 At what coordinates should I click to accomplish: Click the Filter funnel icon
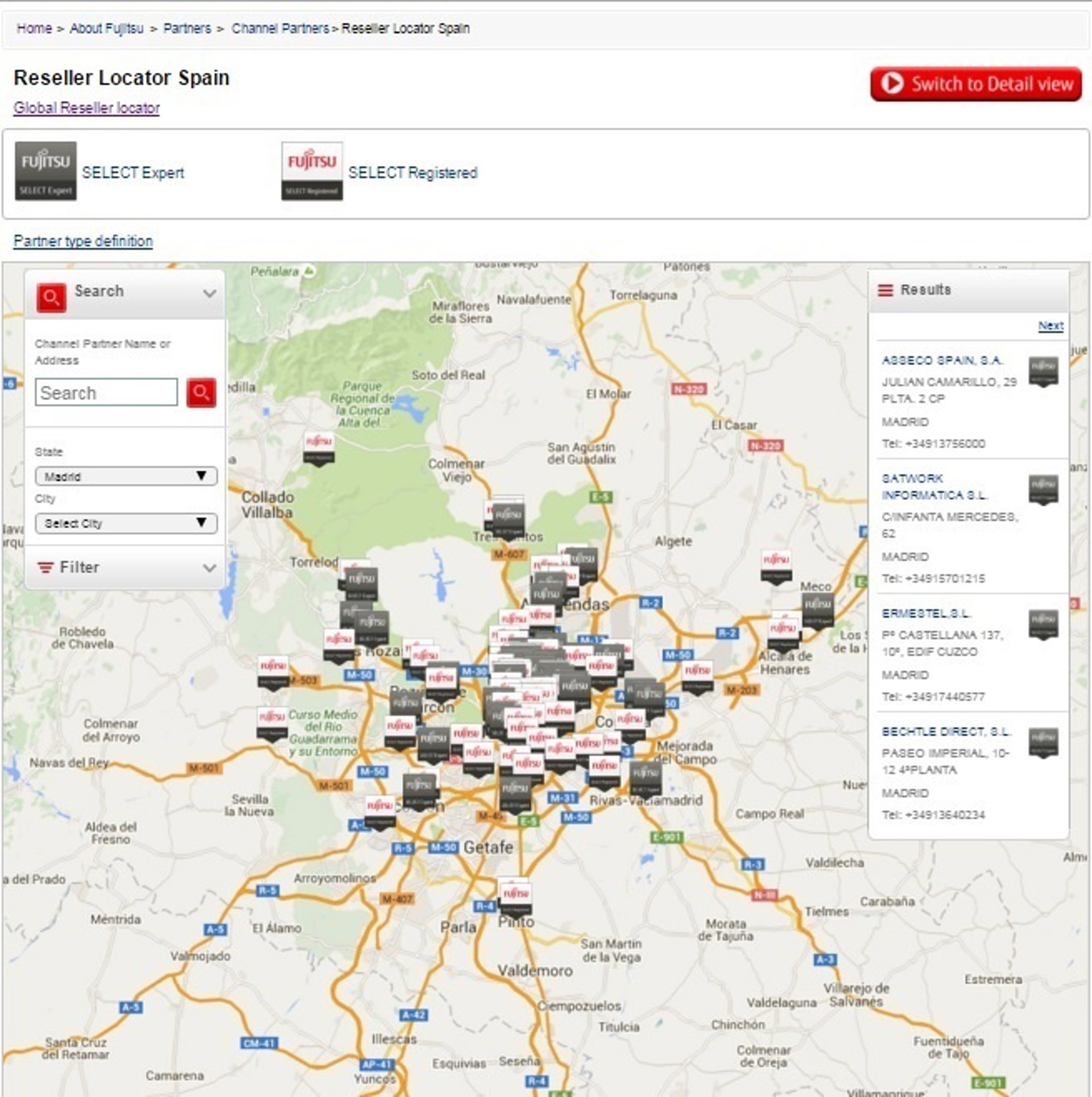click(x=45, y=568)
